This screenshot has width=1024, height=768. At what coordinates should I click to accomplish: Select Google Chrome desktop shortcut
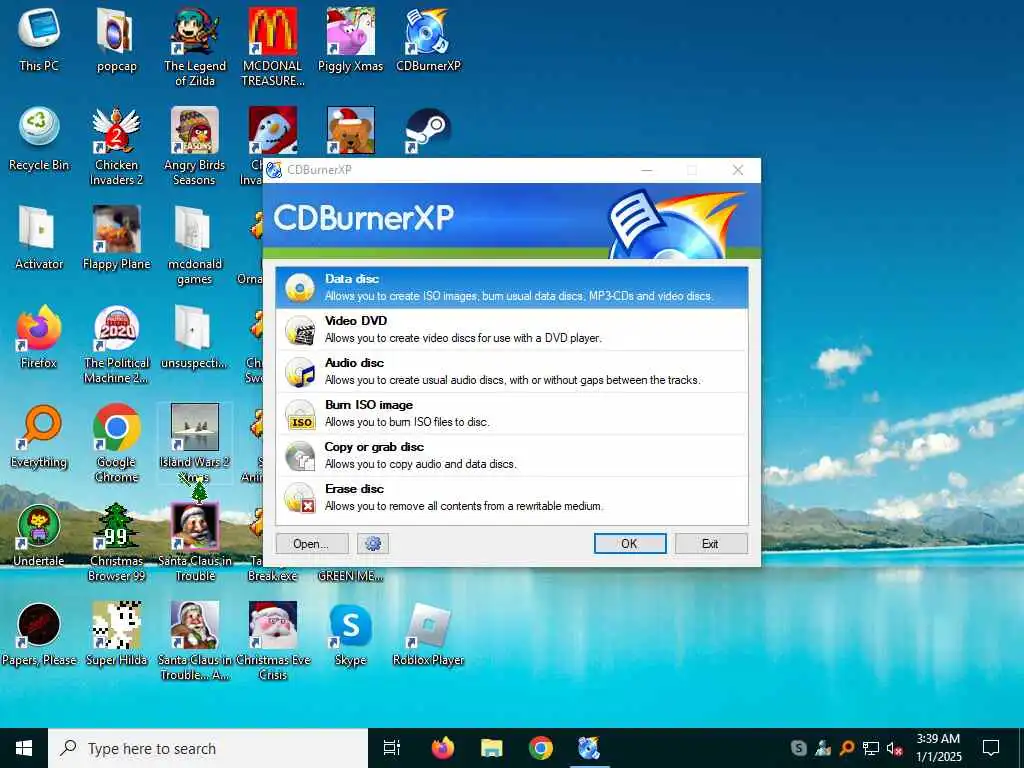(116, 443)
